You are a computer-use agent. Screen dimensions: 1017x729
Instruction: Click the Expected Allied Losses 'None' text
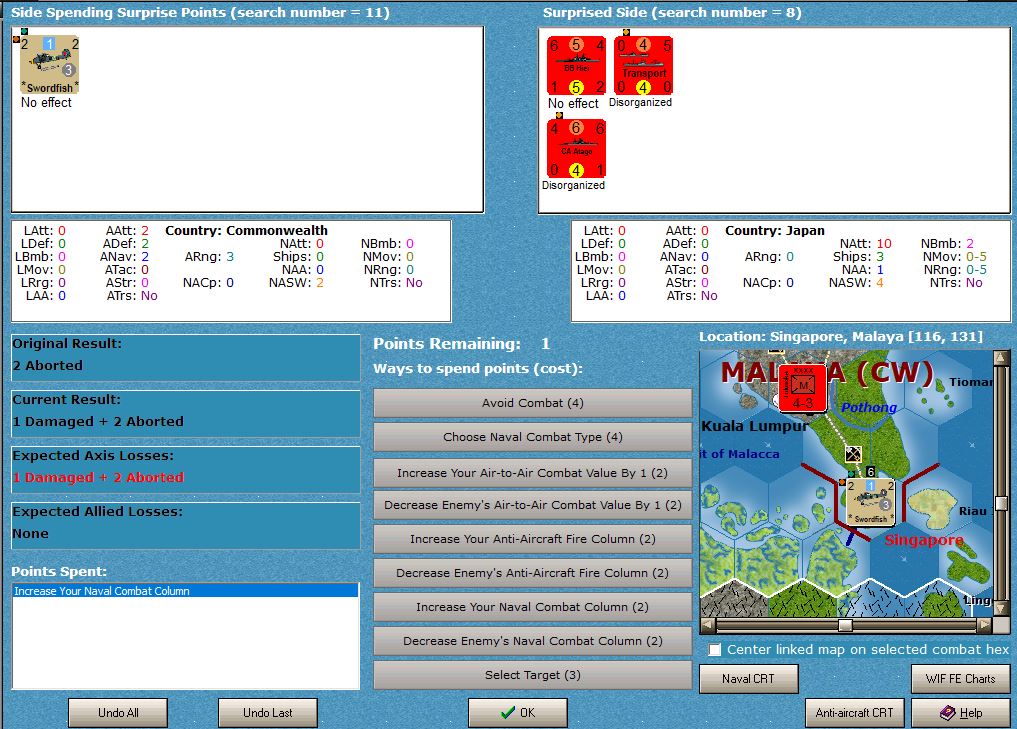click(x=30, y=533)
